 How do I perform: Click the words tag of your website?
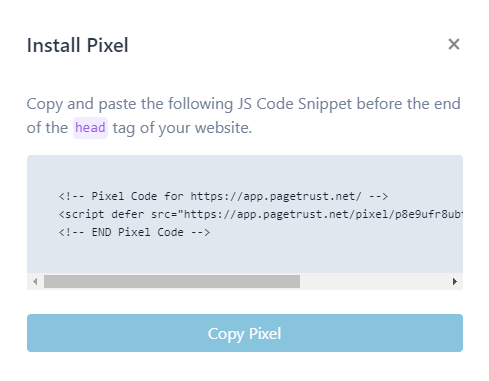click(x=182, y=128)
